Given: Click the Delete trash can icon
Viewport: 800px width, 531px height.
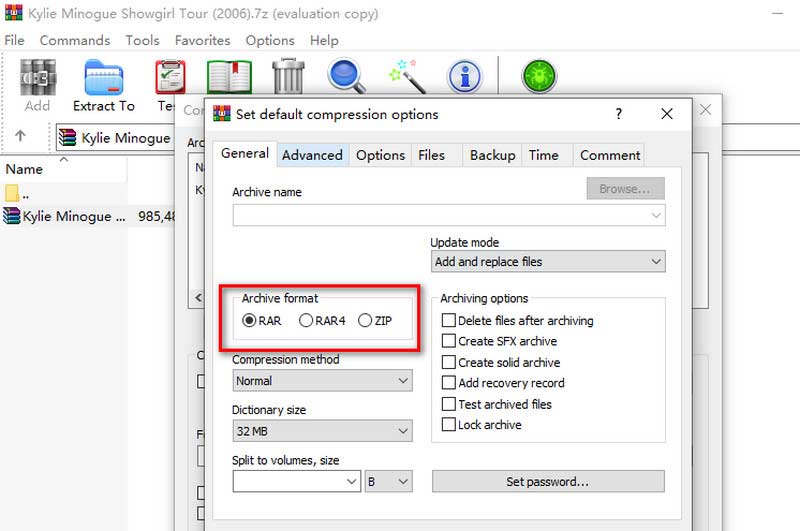Looking at the screenshot, I should coord(288,77).
